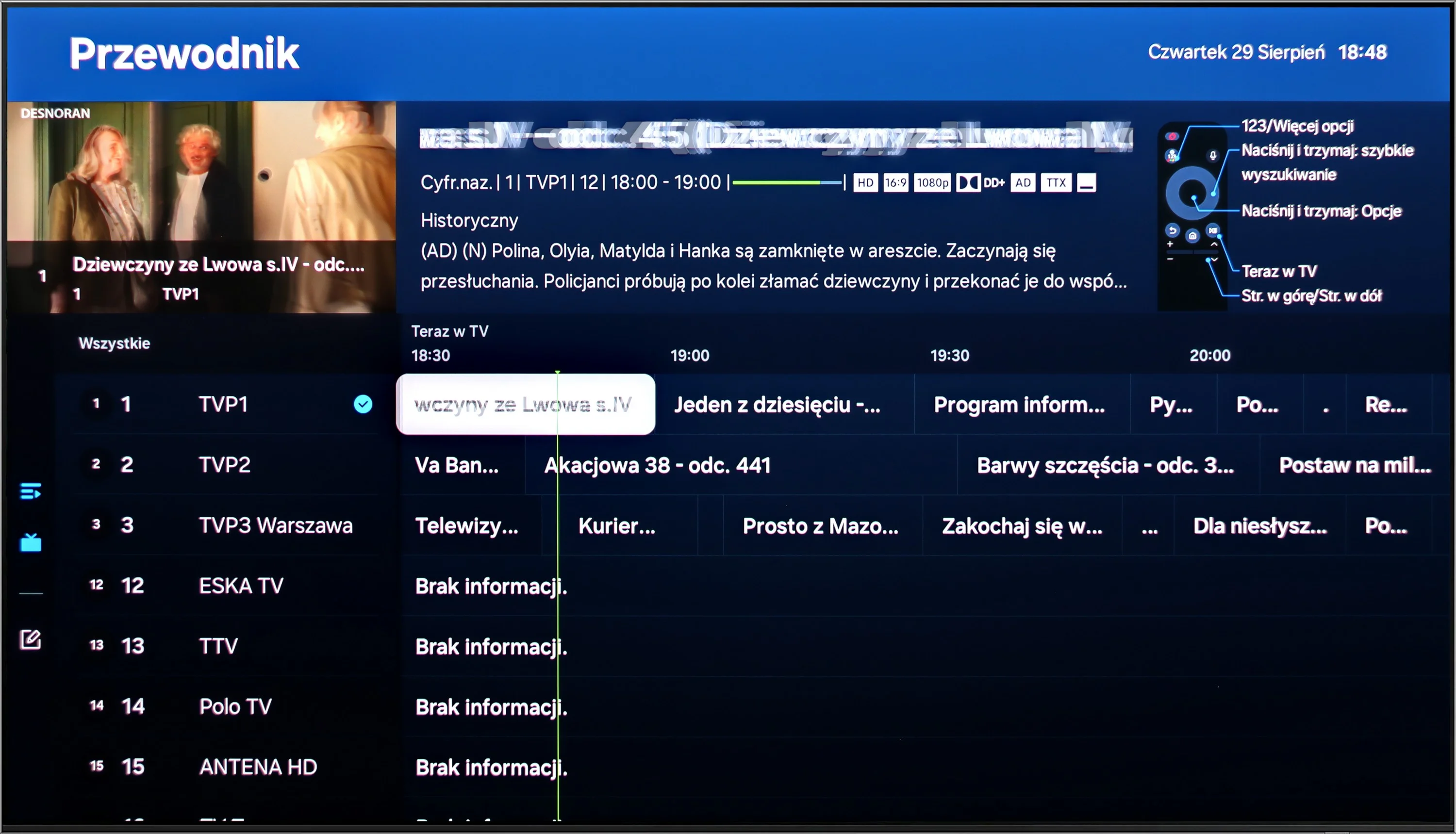Select channel TTV row

226,646
